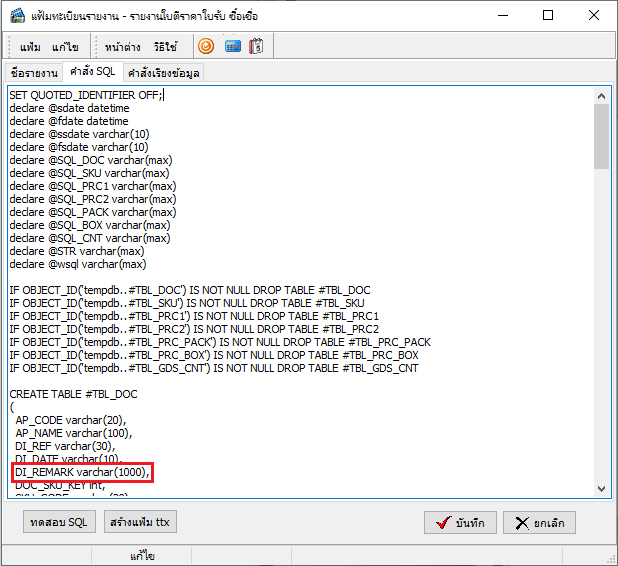Viewport: 618px width, 566px height.
Task: Switch to the คำสั่งเรียงข้อมูล tab
Action: (x=164, y=73)
